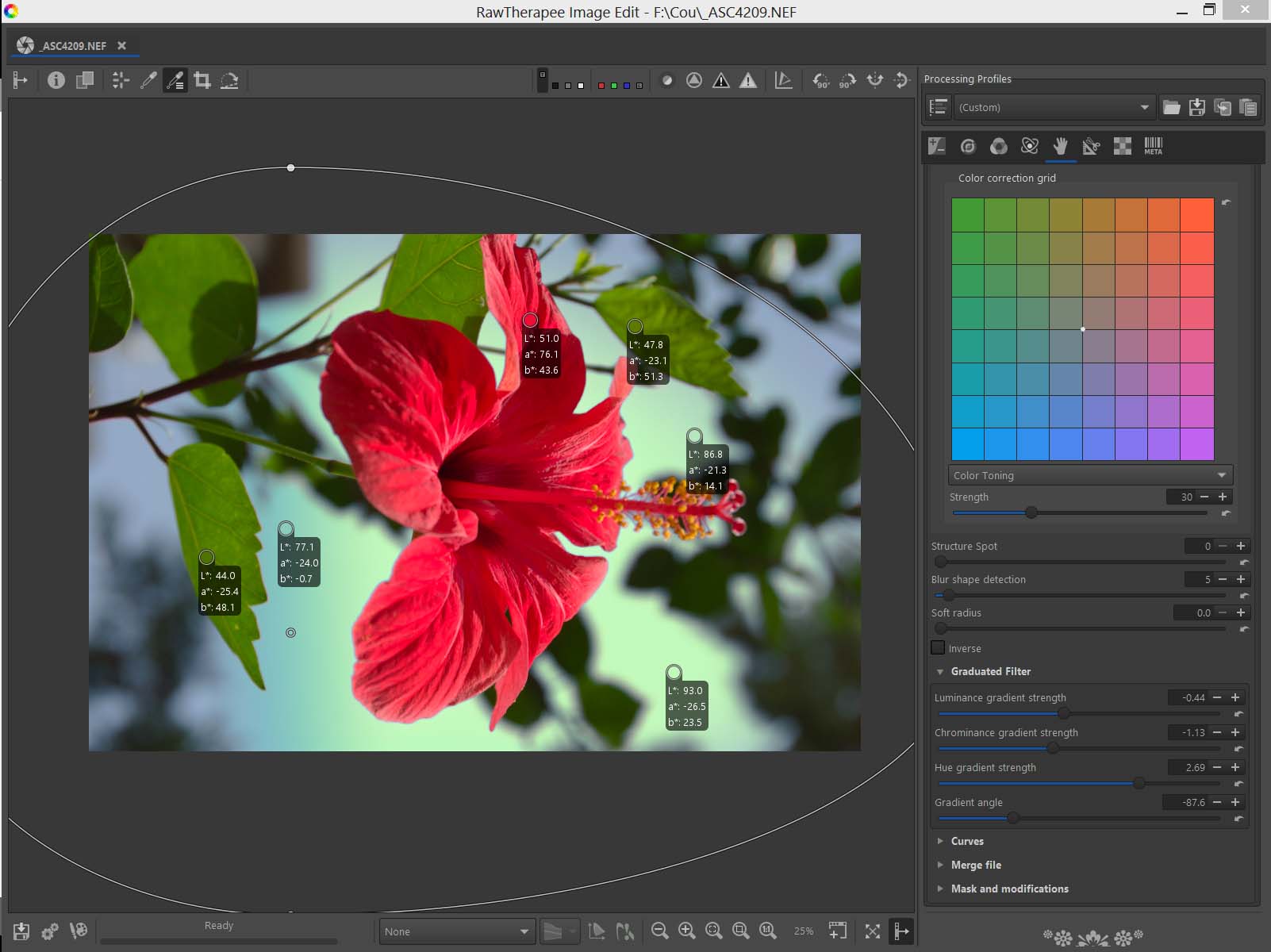This screenshot has height=952, width=1271.
Task: Select the Straighten / rotate tool
Action: click(229, 80)
